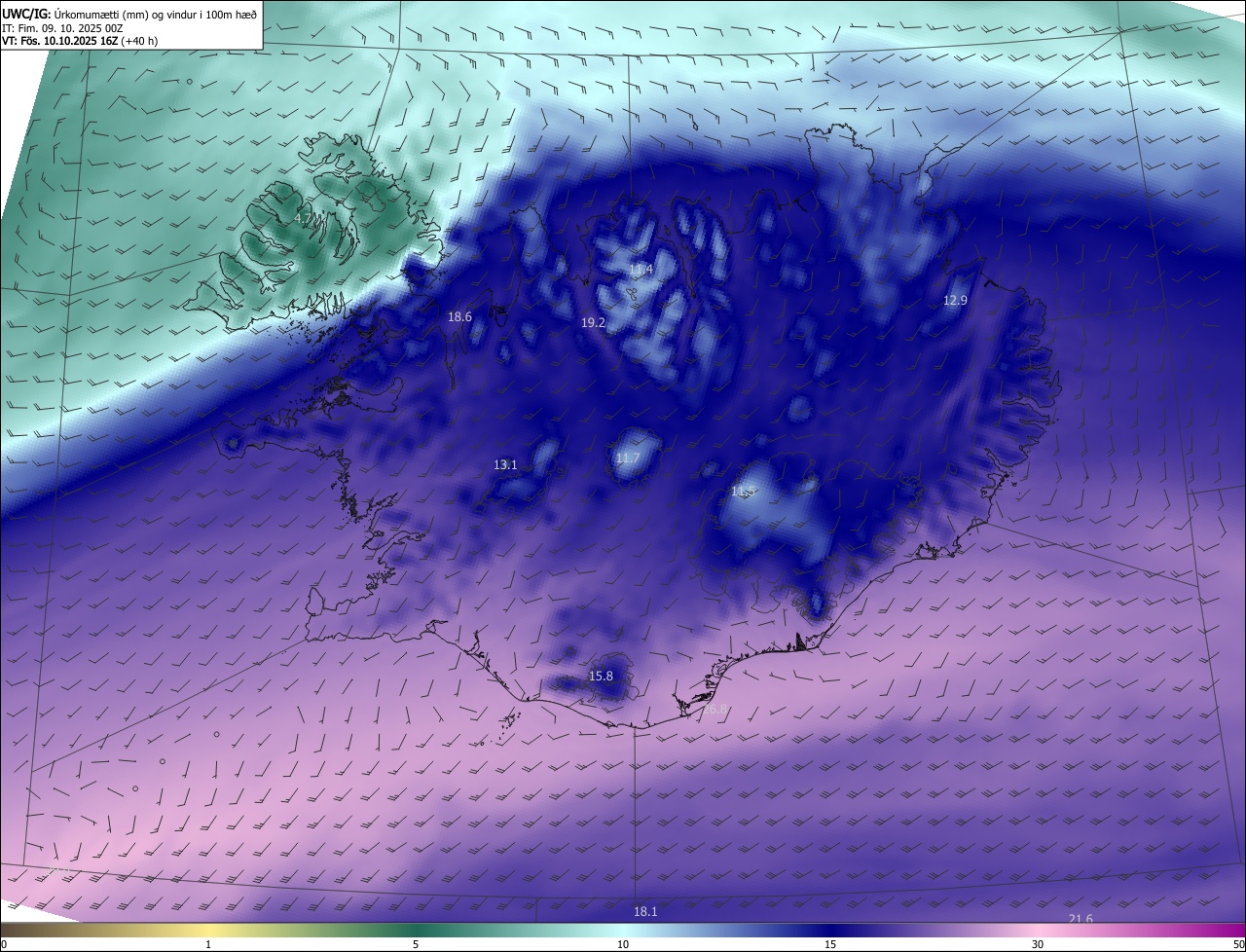Click the map title "Úrkomumætti (mm) og vindur í 100m hæð"
This screenshot has width=1246, height=952.
(x=156, y=14)
